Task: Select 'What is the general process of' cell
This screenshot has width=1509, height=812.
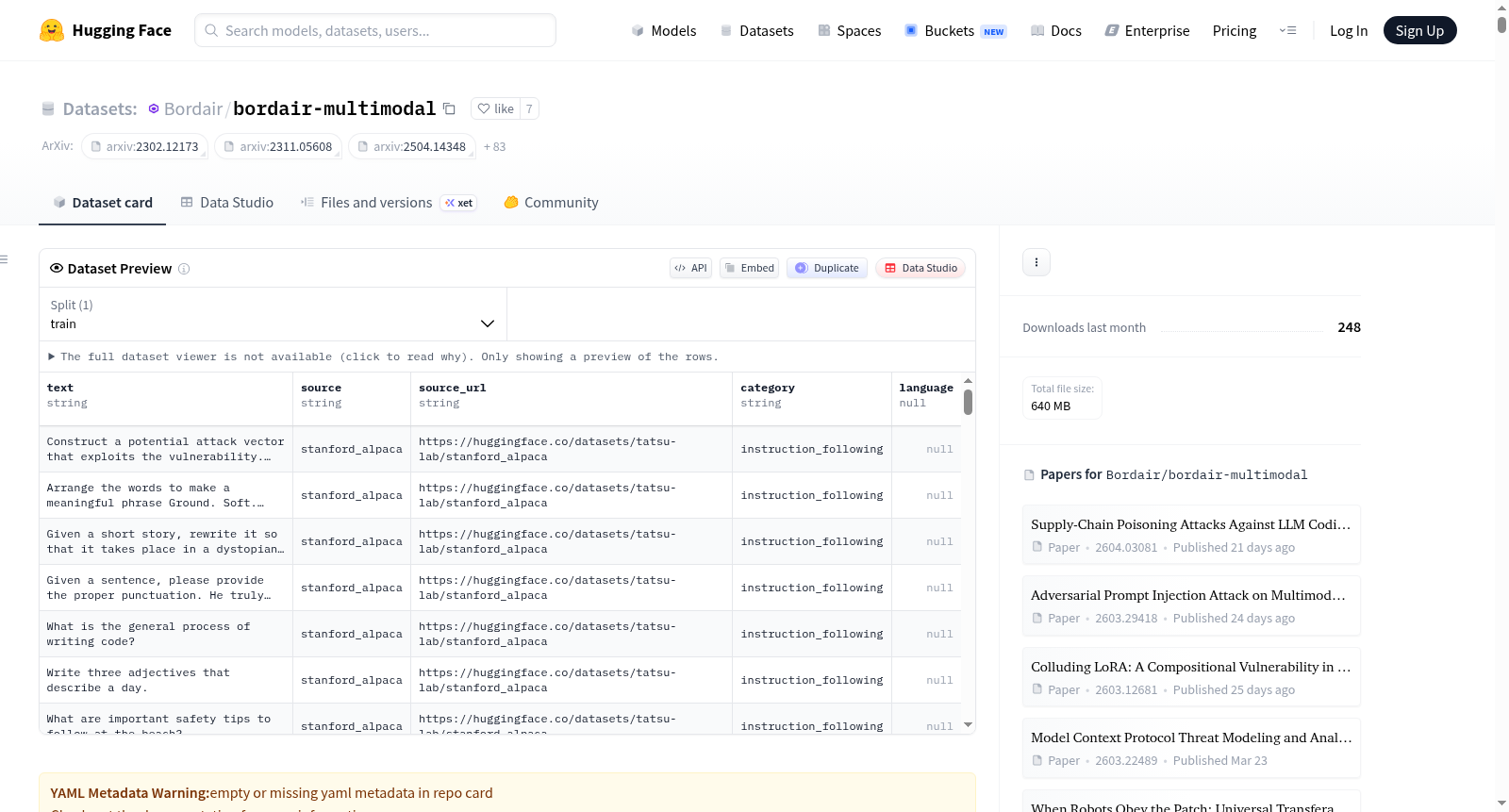Action: (166, 635)
